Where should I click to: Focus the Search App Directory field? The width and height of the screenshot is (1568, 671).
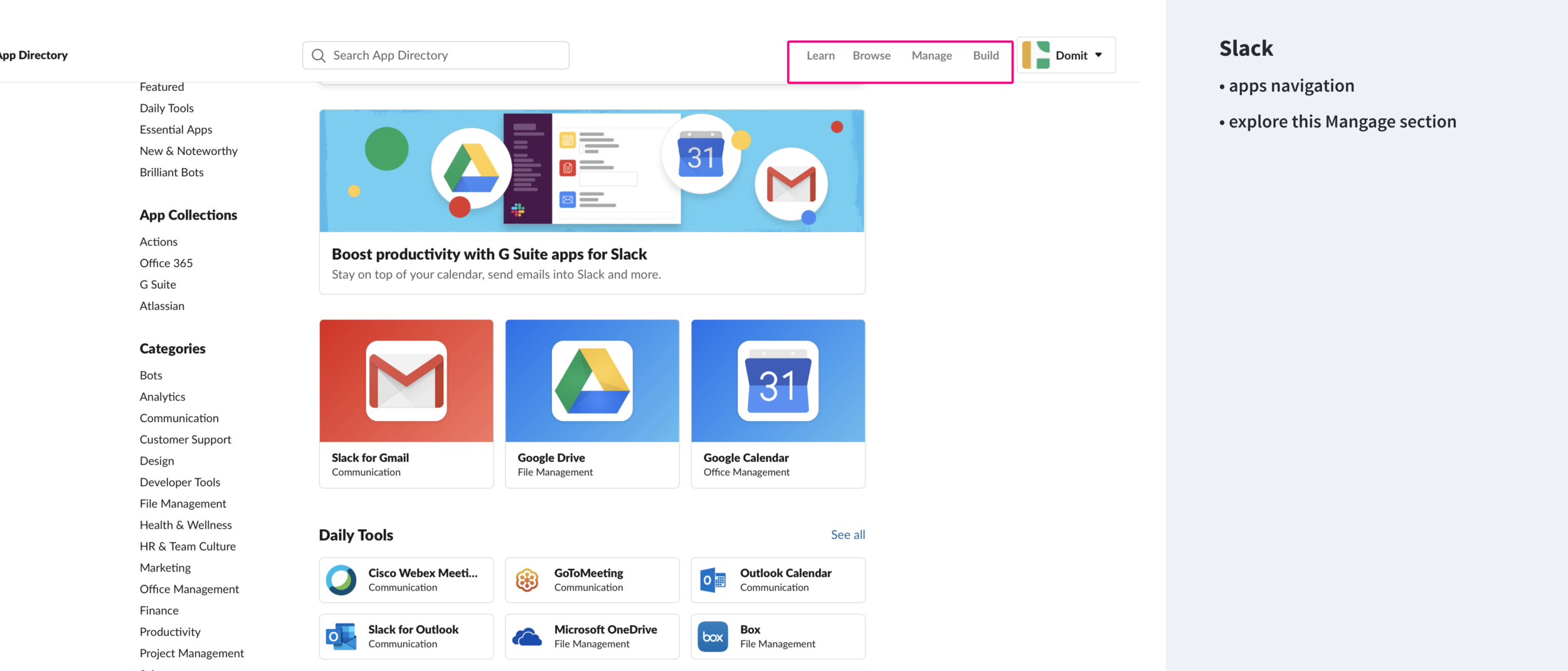(436, 55)
